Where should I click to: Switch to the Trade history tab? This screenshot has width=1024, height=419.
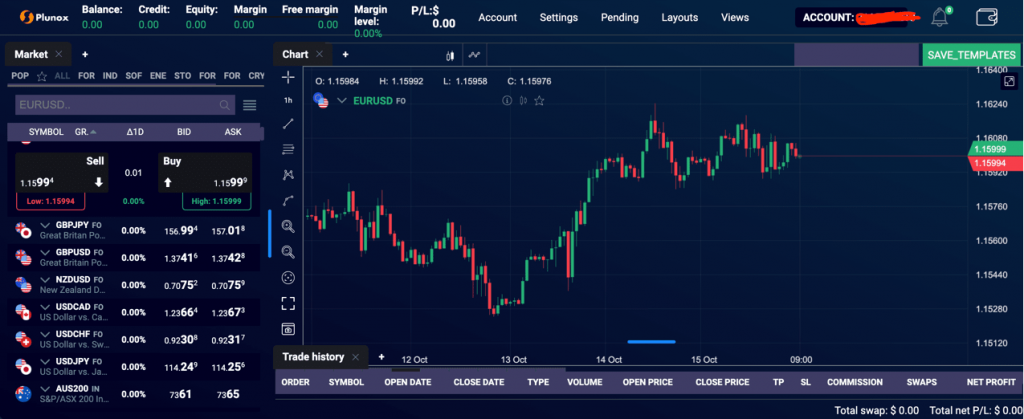point(313,357)
